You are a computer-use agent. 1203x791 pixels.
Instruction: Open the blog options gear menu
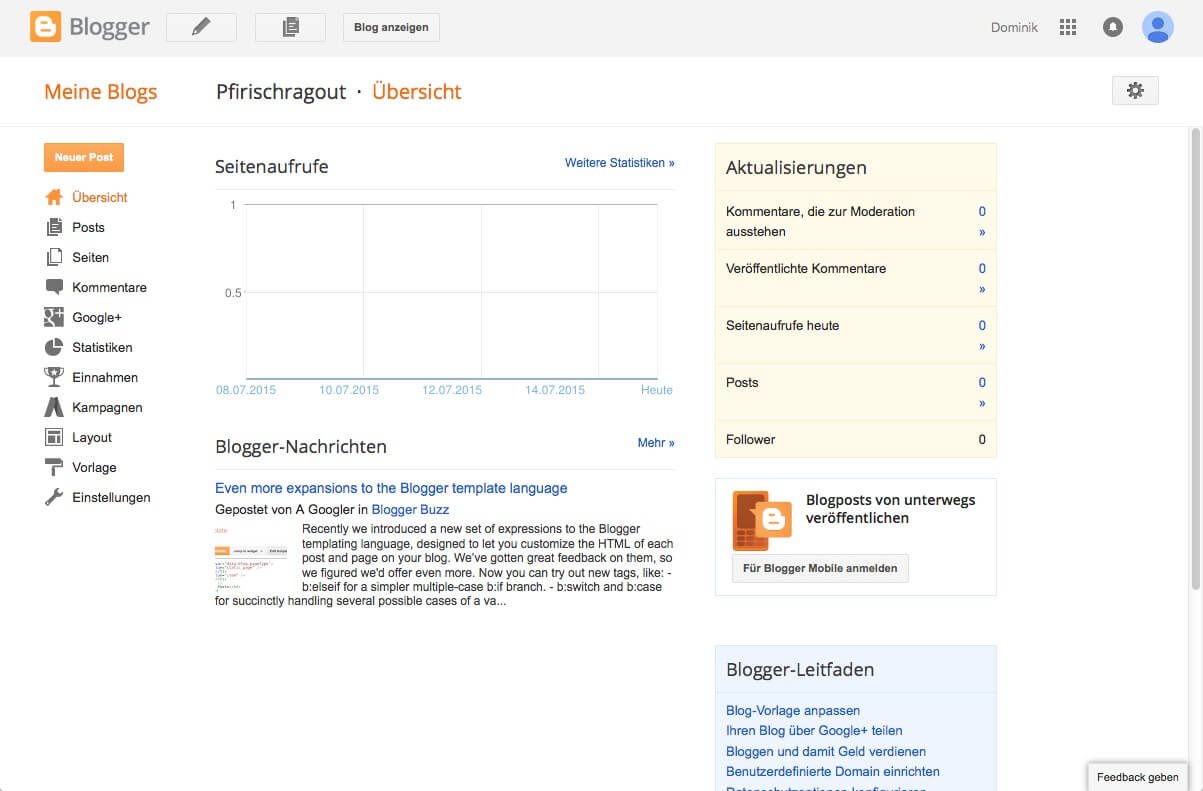tap(1135, 90)
